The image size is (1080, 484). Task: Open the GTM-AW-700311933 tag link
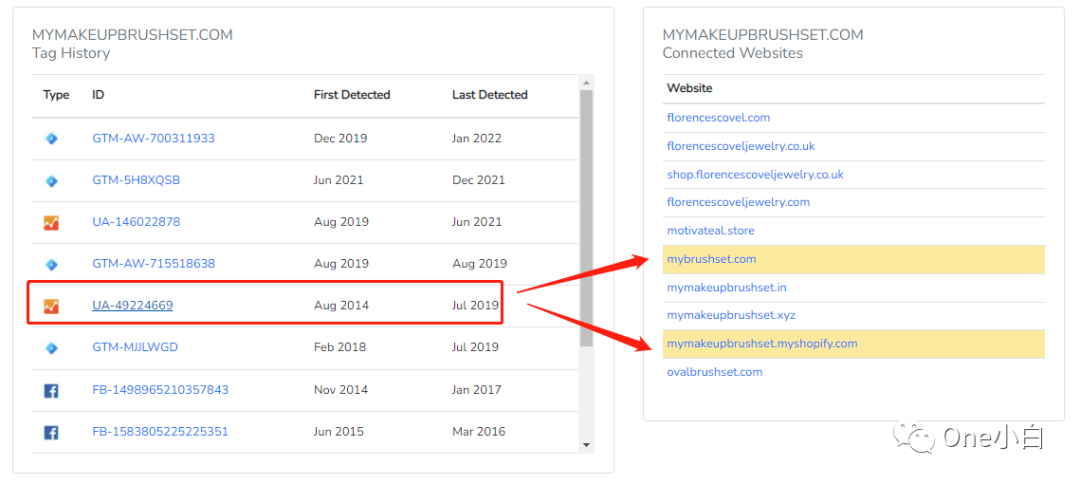(154, 138)
